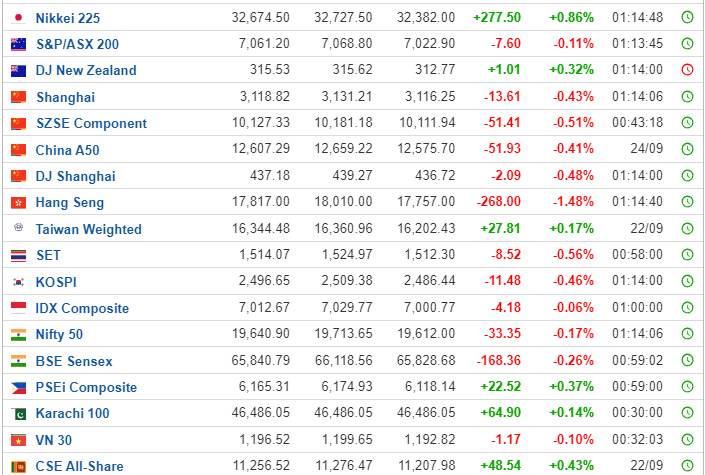
Task: Open the VN 30 index link
Action: tap(54, 440)
